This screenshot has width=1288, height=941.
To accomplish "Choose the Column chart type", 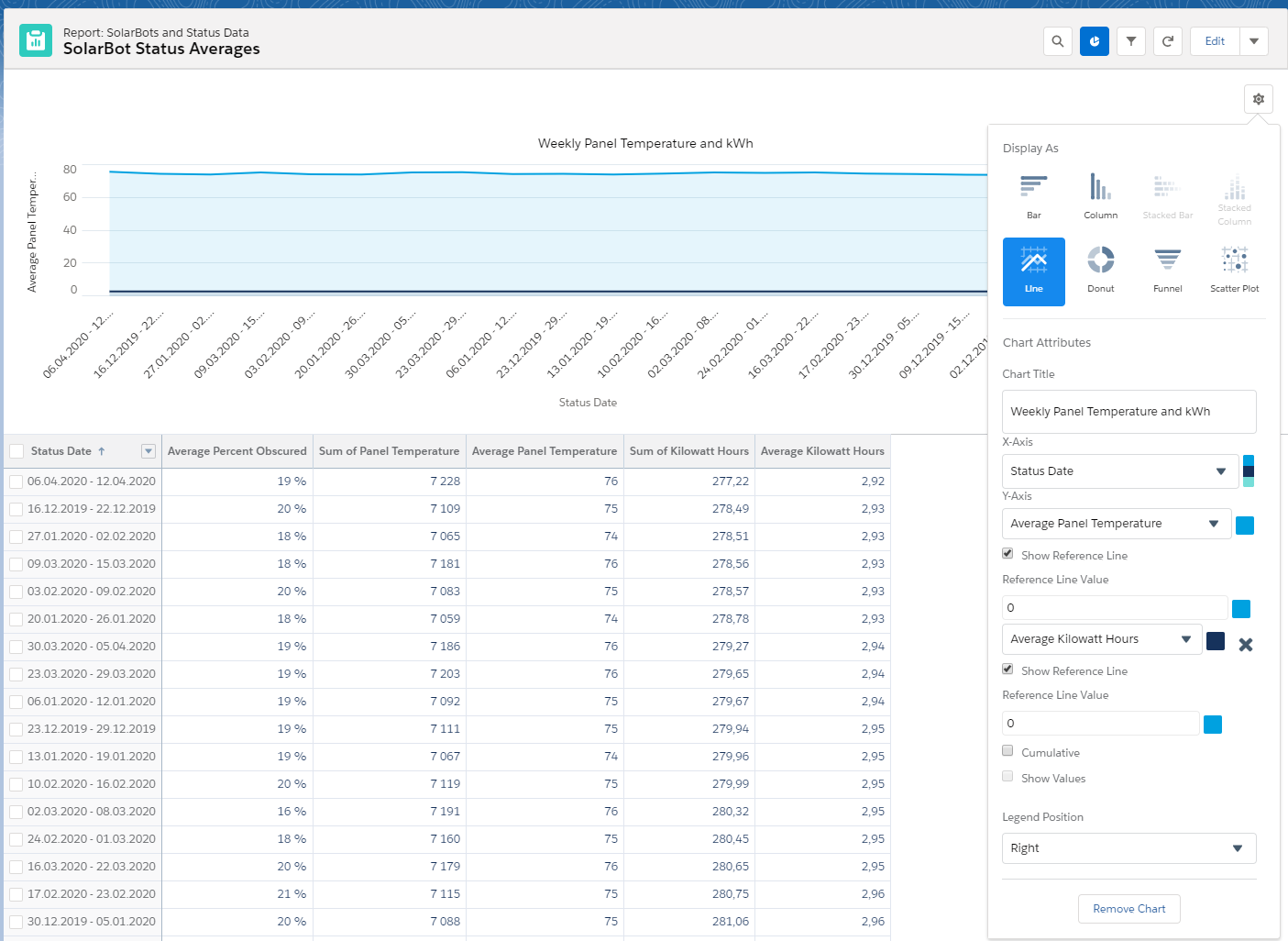I will tap(1100, 196).
